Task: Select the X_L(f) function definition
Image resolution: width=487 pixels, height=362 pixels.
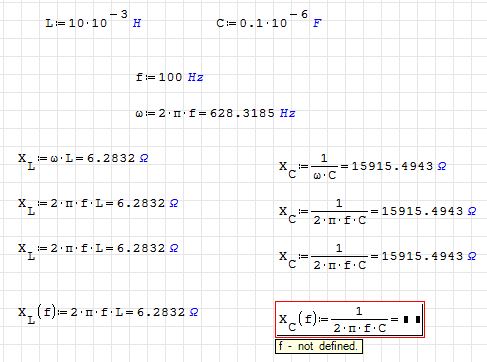Action: click(108, 314)
